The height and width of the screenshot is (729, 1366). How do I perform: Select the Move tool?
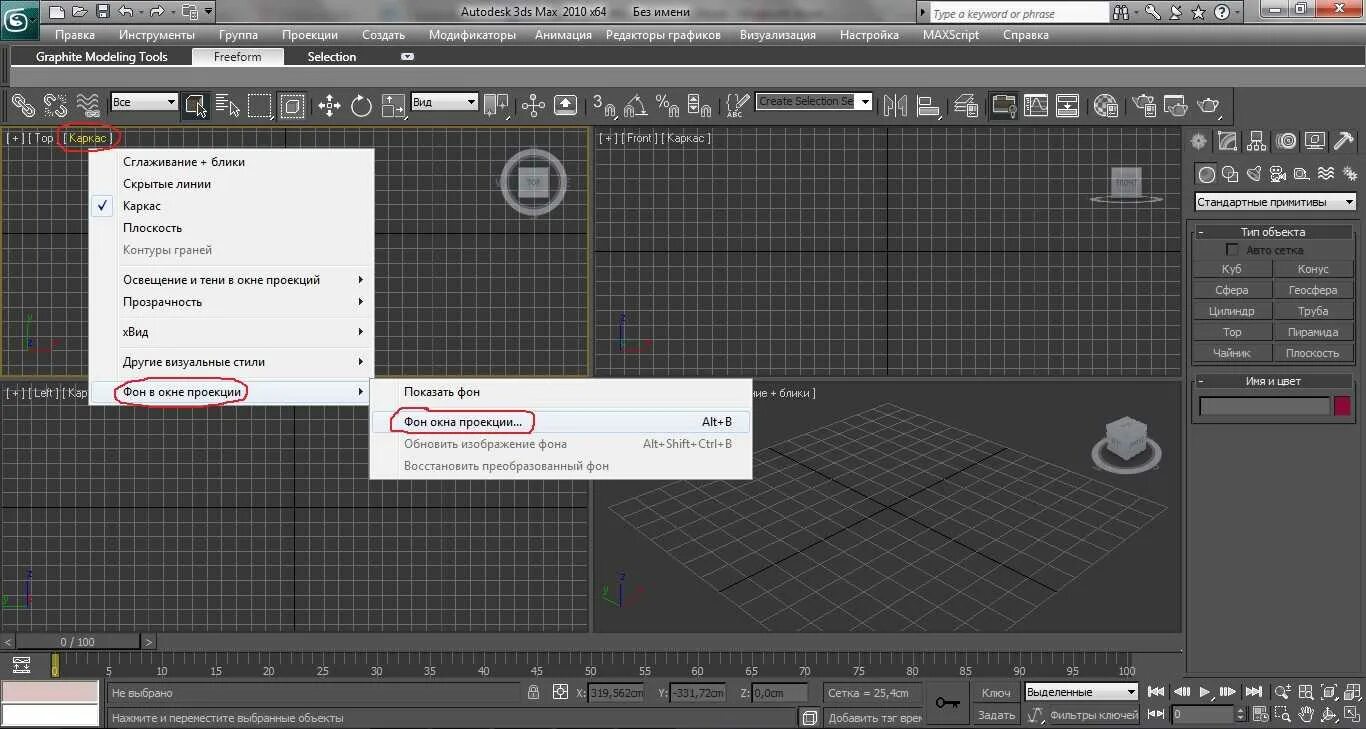tap(329, 104)
